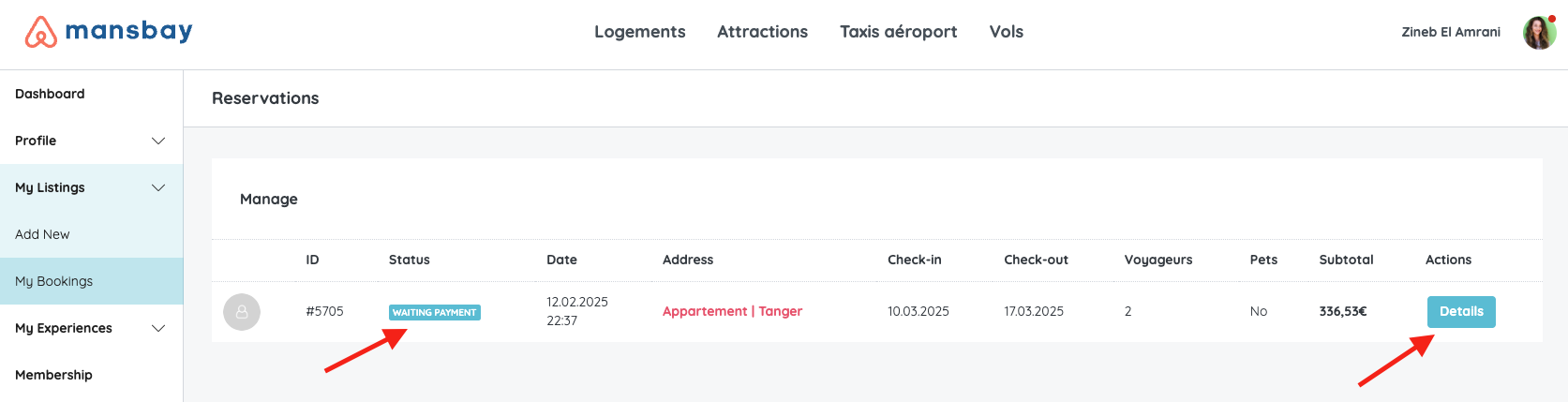Click the mansbay wordmark text
Screen dimensions: 1568x402
pos(128,31)
